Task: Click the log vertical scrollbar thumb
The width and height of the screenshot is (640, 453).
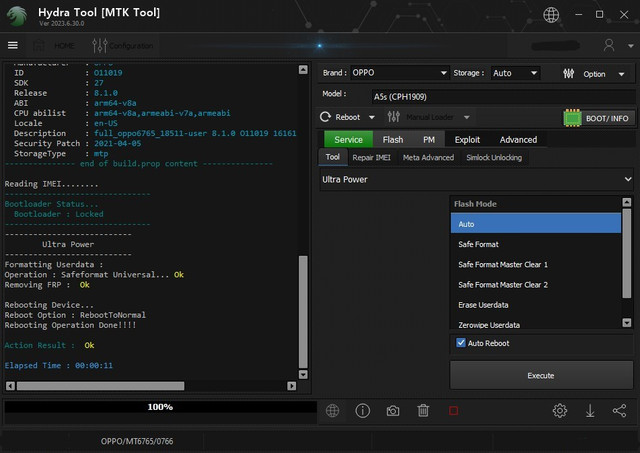Action: click(x=303, y=312)
